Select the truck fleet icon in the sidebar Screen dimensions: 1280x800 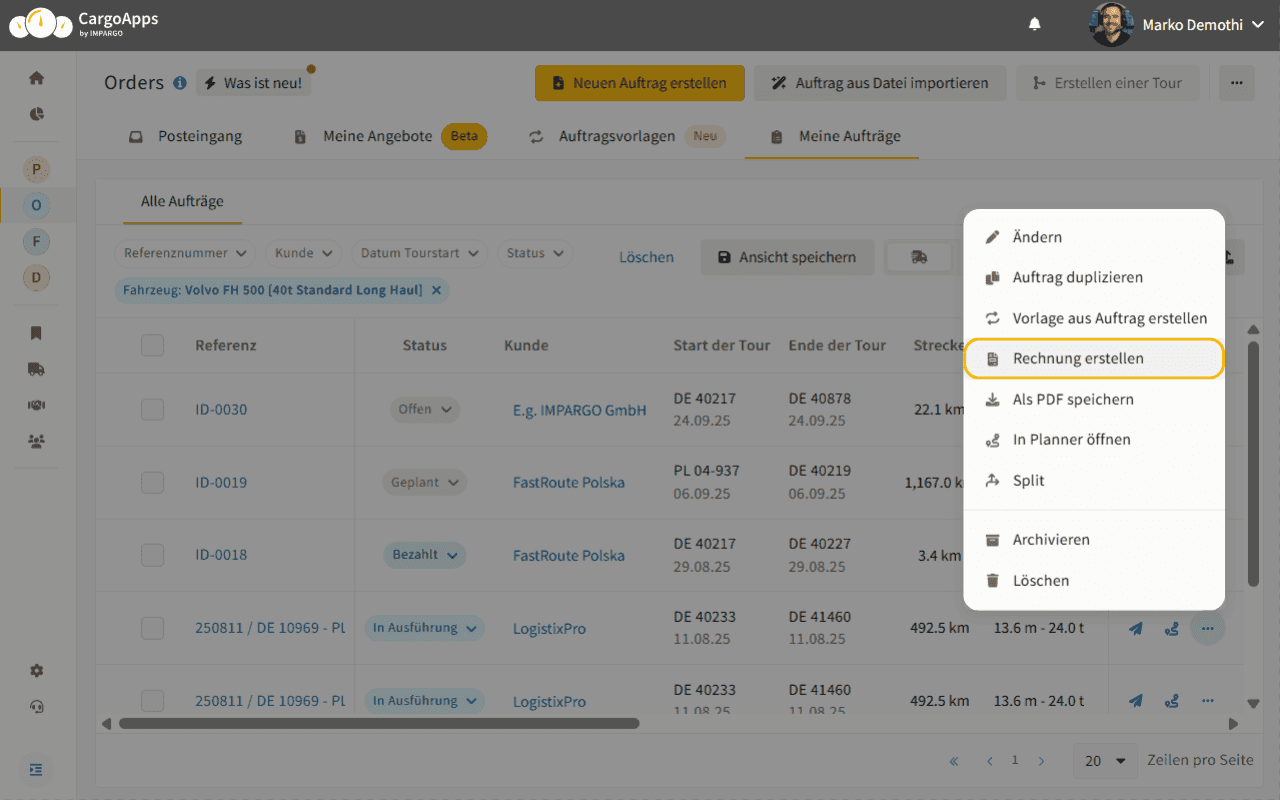[x=36, y=369]
